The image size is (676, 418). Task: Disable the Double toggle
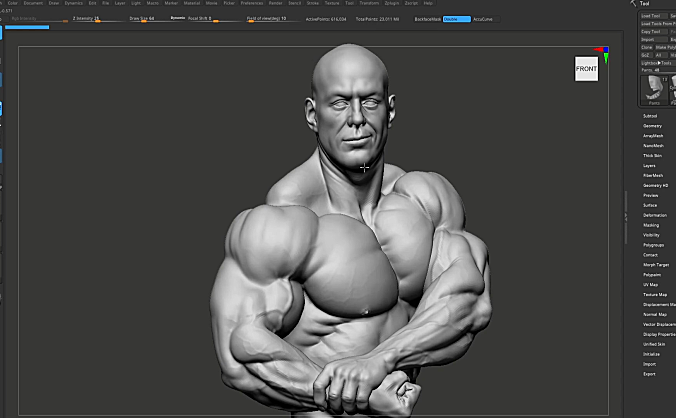click(x=457, y=19)
